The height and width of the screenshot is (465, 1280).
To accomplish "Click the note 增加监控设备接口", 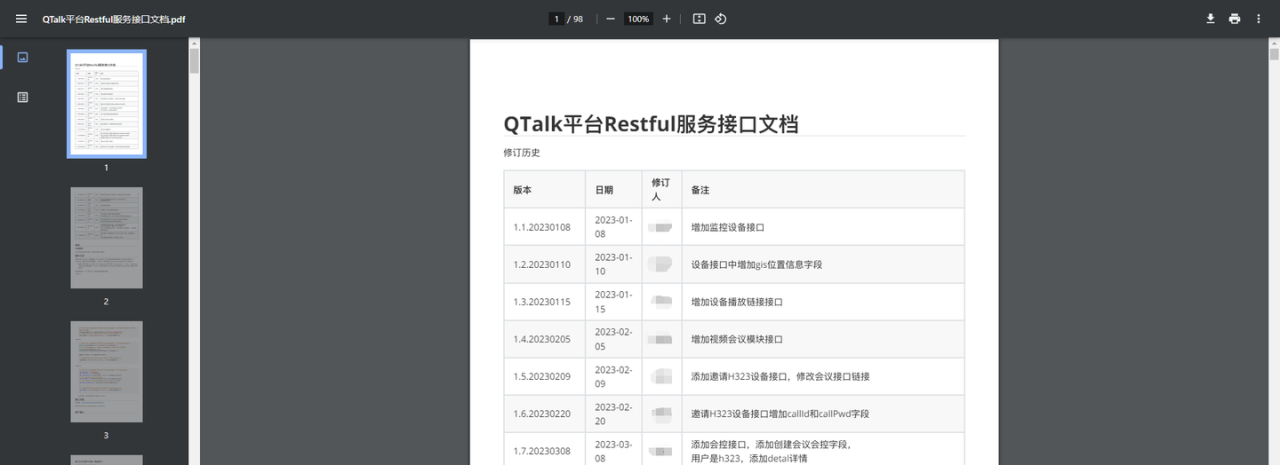I will [728, 227].
